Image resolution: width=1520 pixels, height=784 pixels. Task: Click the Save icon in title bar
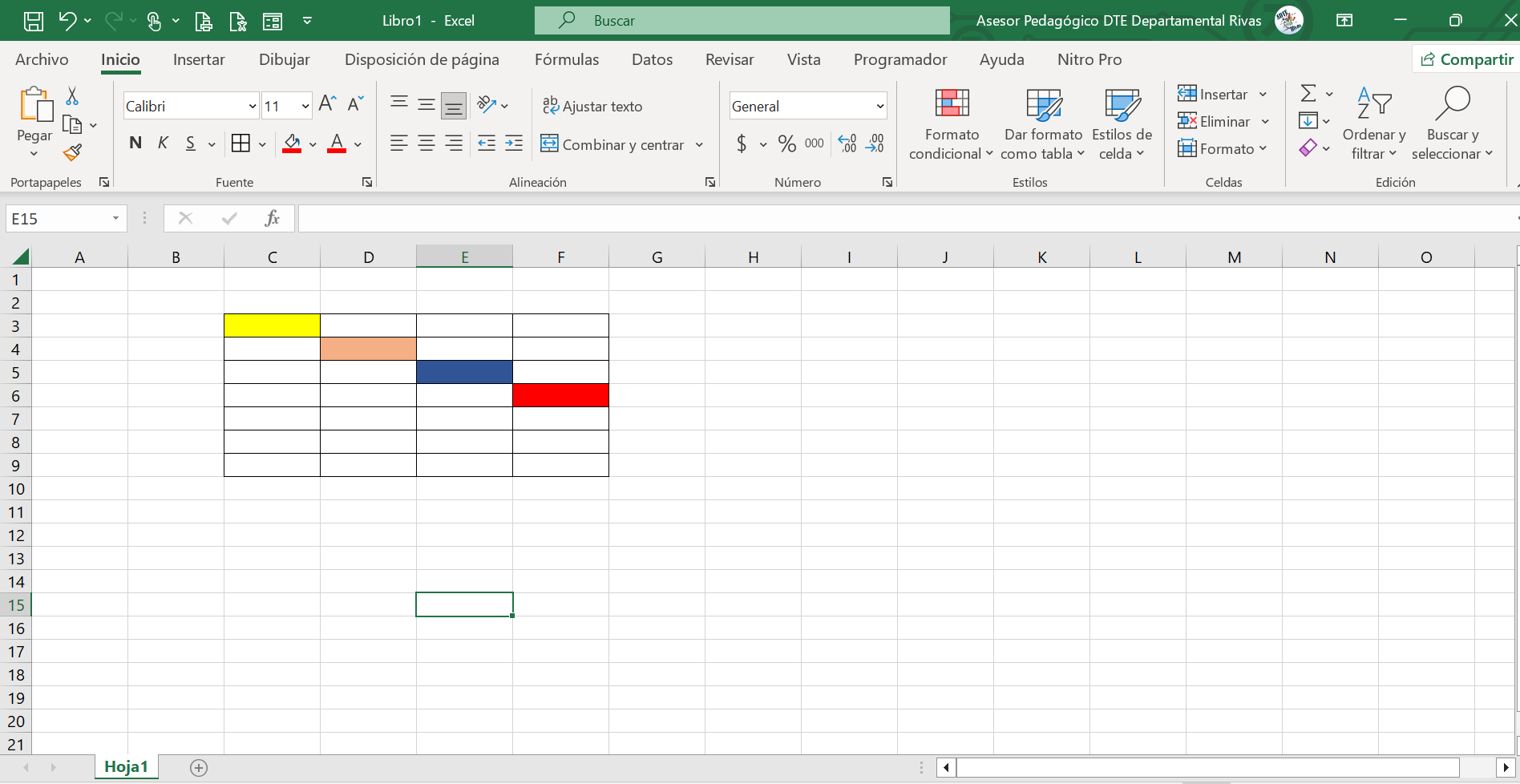pyautogui.click(x=34, y=21)
